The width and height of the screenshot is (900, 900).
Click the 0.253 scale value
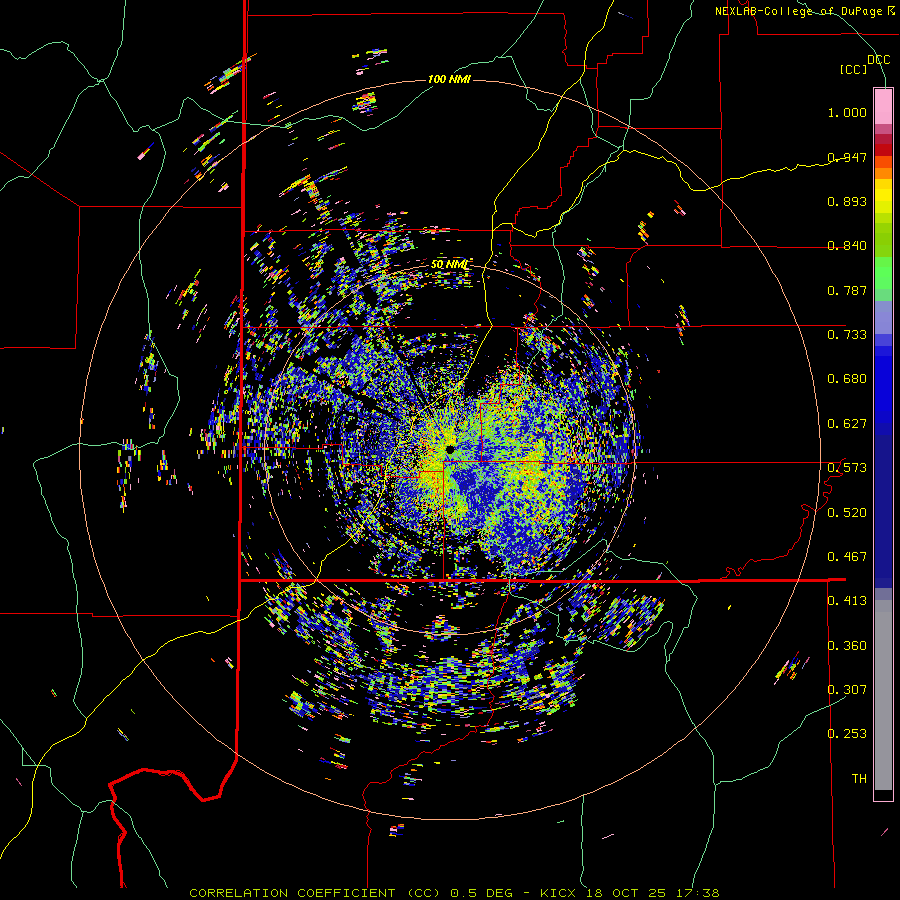click(x=847, y=734)
